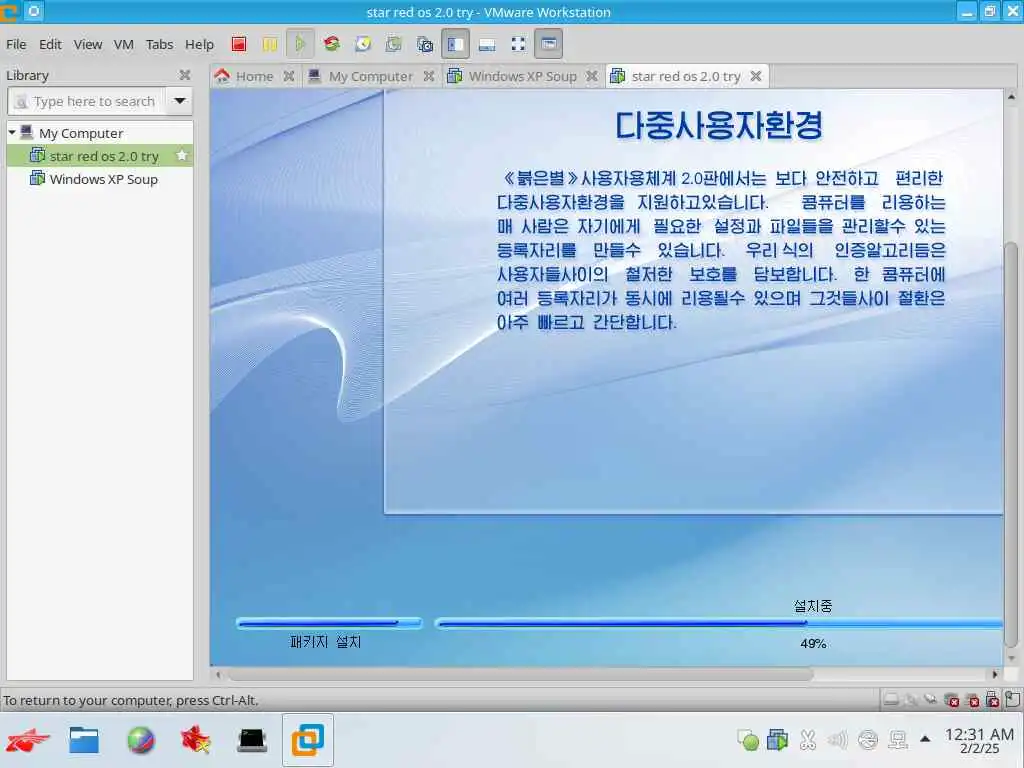The height and width of the screenshot is (768, 1024).
Task: Click the 49% progress text
Action: 813,644
